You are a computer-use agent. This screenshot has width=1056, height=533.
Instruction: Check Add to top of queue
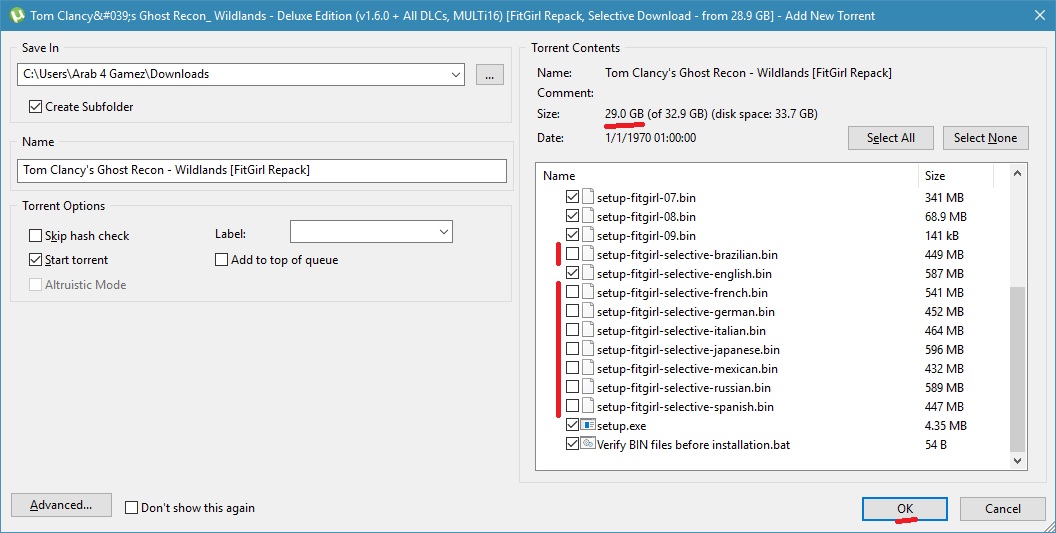(221, 259)
